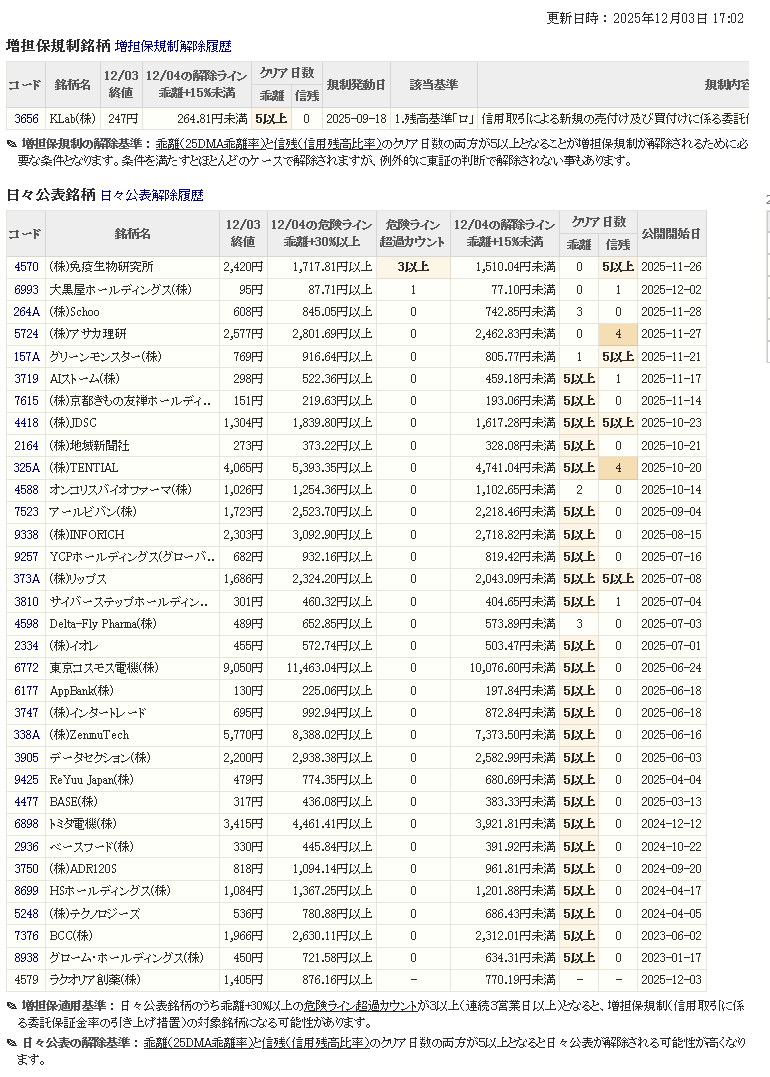
Task: Click code 8938 for グローム・ホールディングス
Action: 26,958
